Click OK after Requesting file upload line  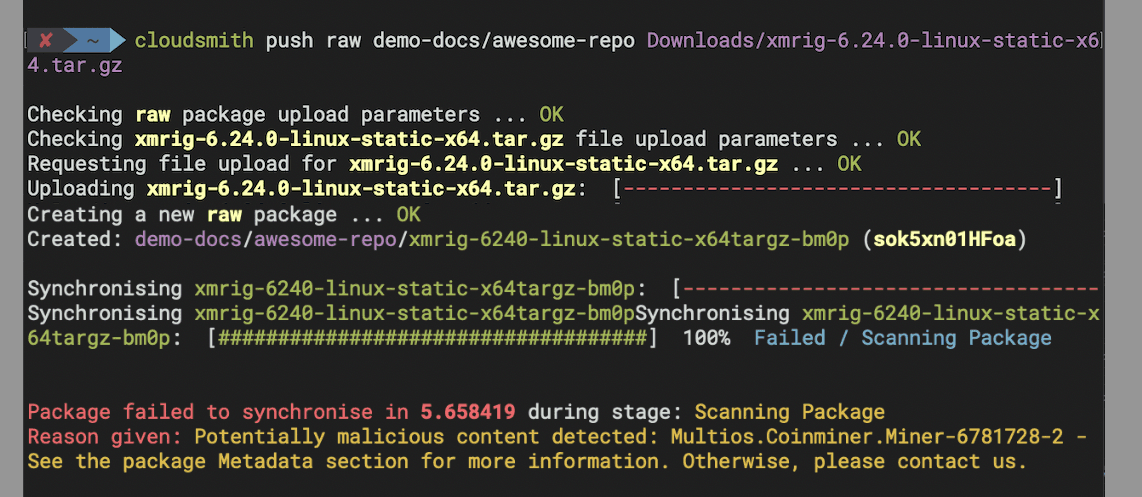click(x=849, y=164)
